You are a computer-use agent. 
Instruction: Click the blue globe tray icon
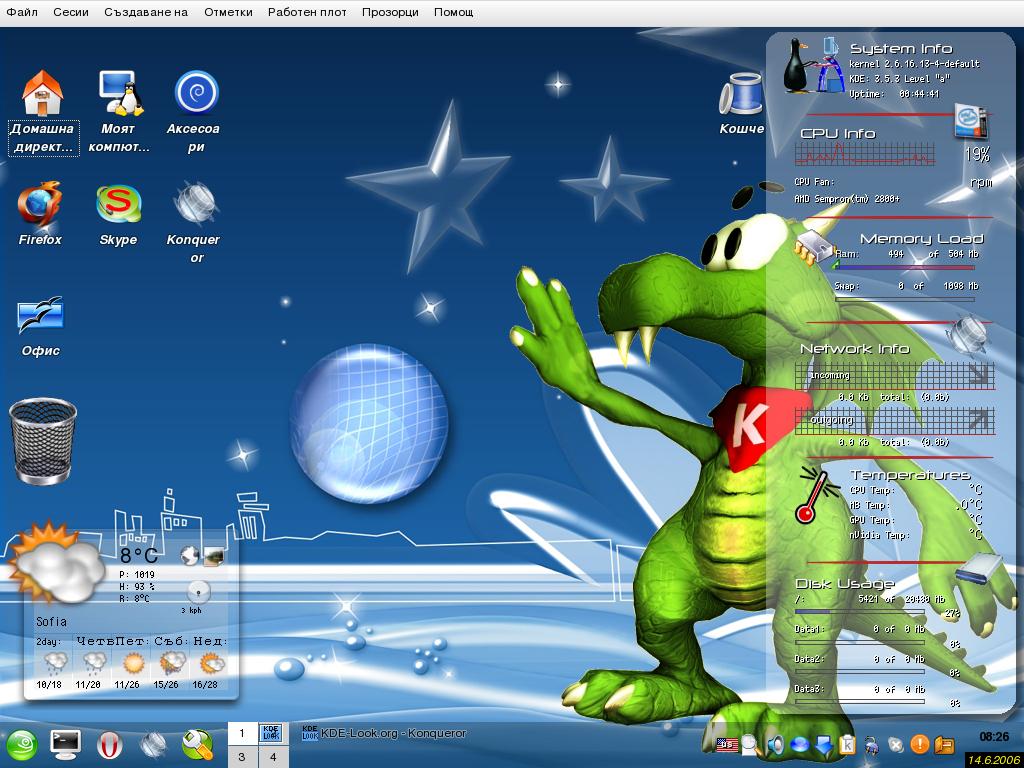pyautogui.click(x=799, y=744)
